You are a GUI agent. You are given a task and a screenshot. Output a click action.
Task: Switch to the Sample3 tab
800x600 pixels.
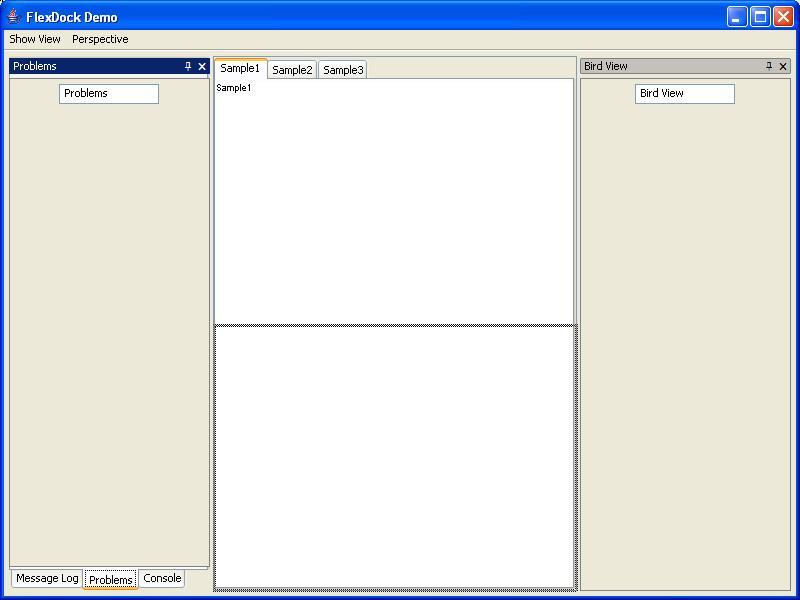[343, 70]
